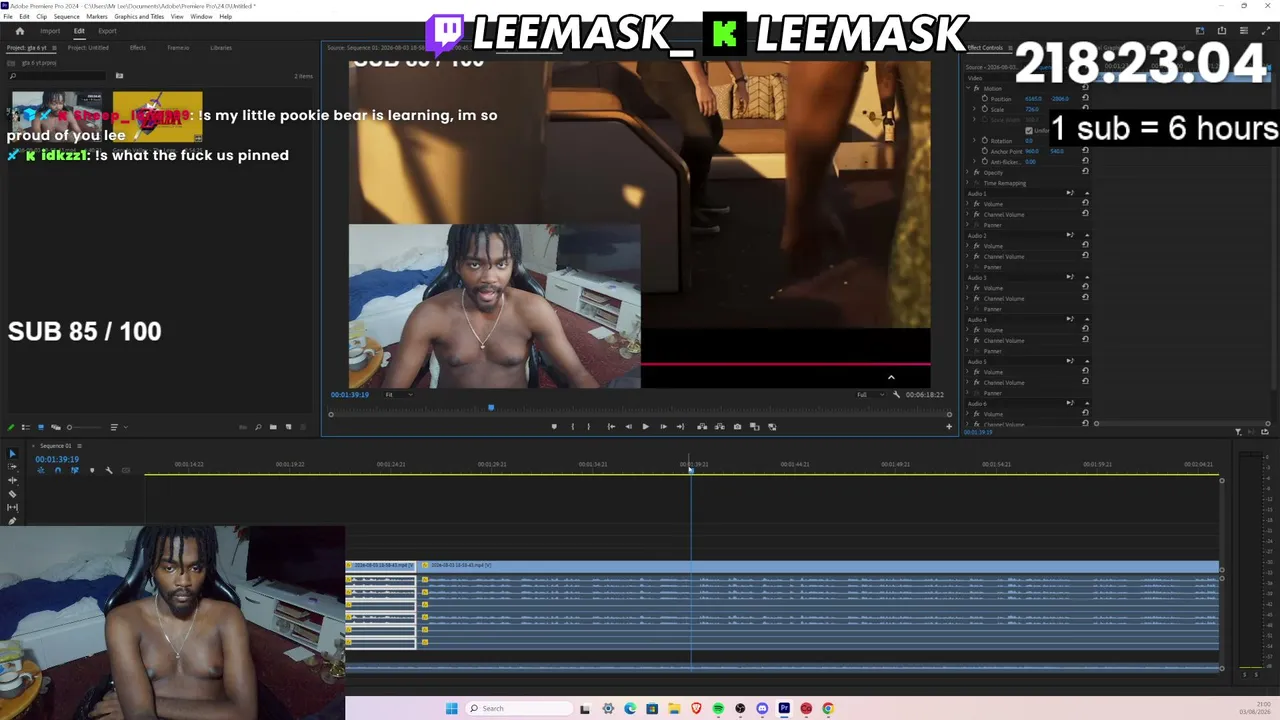
Task: Collapse the Motion effect group
Action: click(x=968, y=88)
